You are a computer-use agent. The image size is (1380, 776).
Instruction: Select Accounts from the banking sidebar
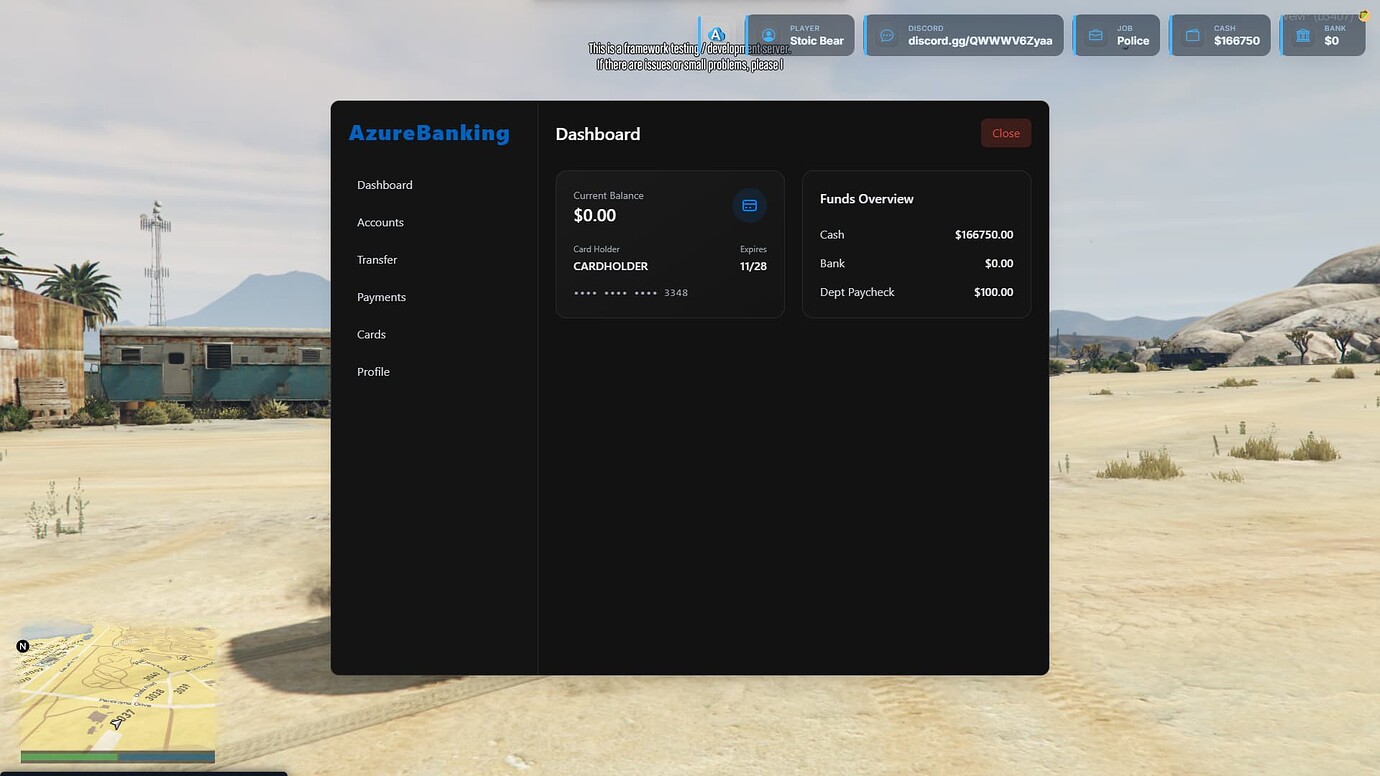[x=380, y=222]
